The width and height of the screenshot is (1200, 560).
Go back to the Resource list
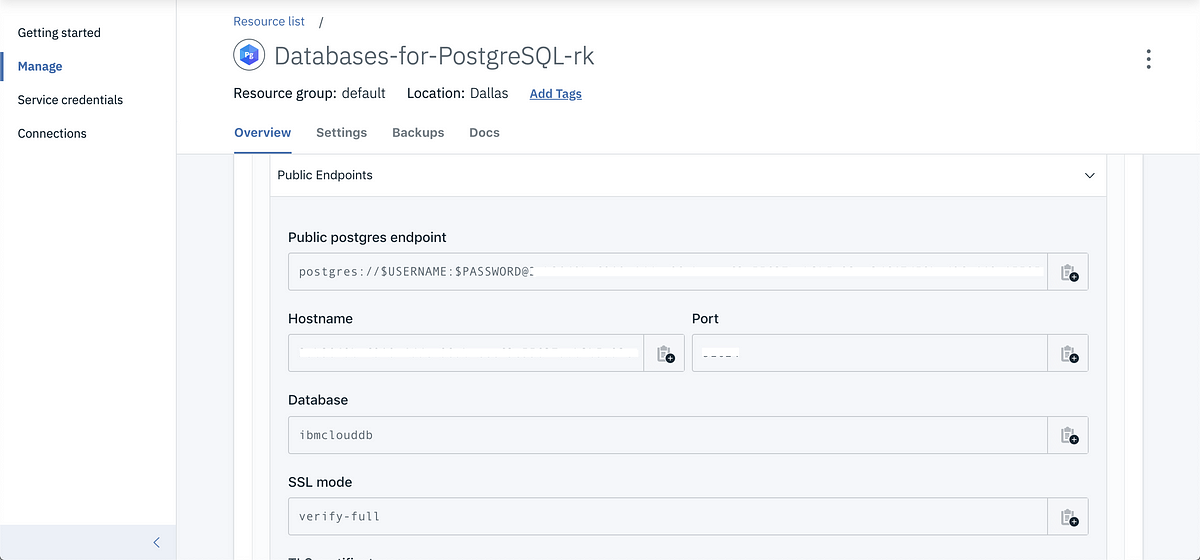(269, 21)
